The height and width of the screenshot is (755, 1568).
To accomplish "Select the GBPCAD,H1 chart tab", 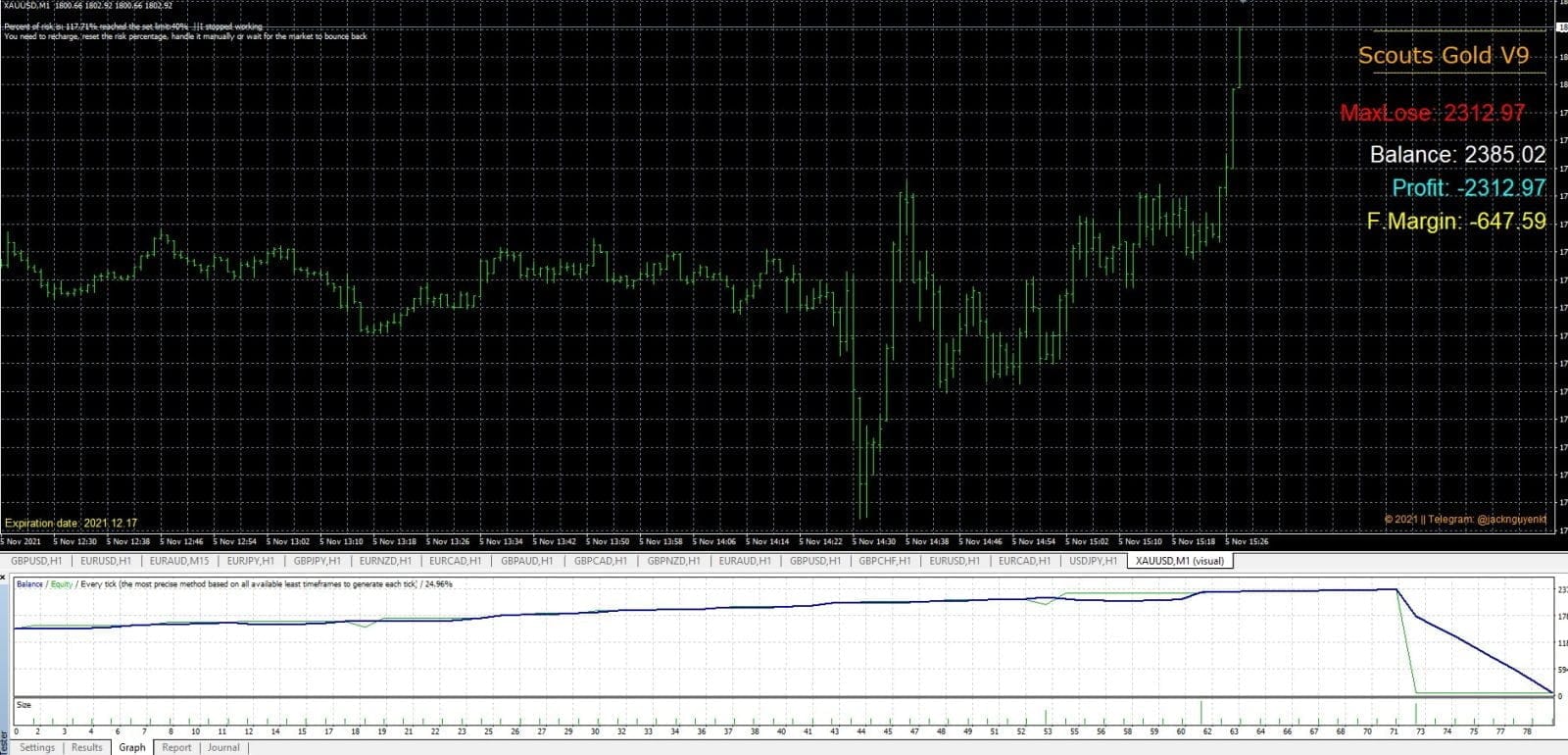I will [600, 561].
